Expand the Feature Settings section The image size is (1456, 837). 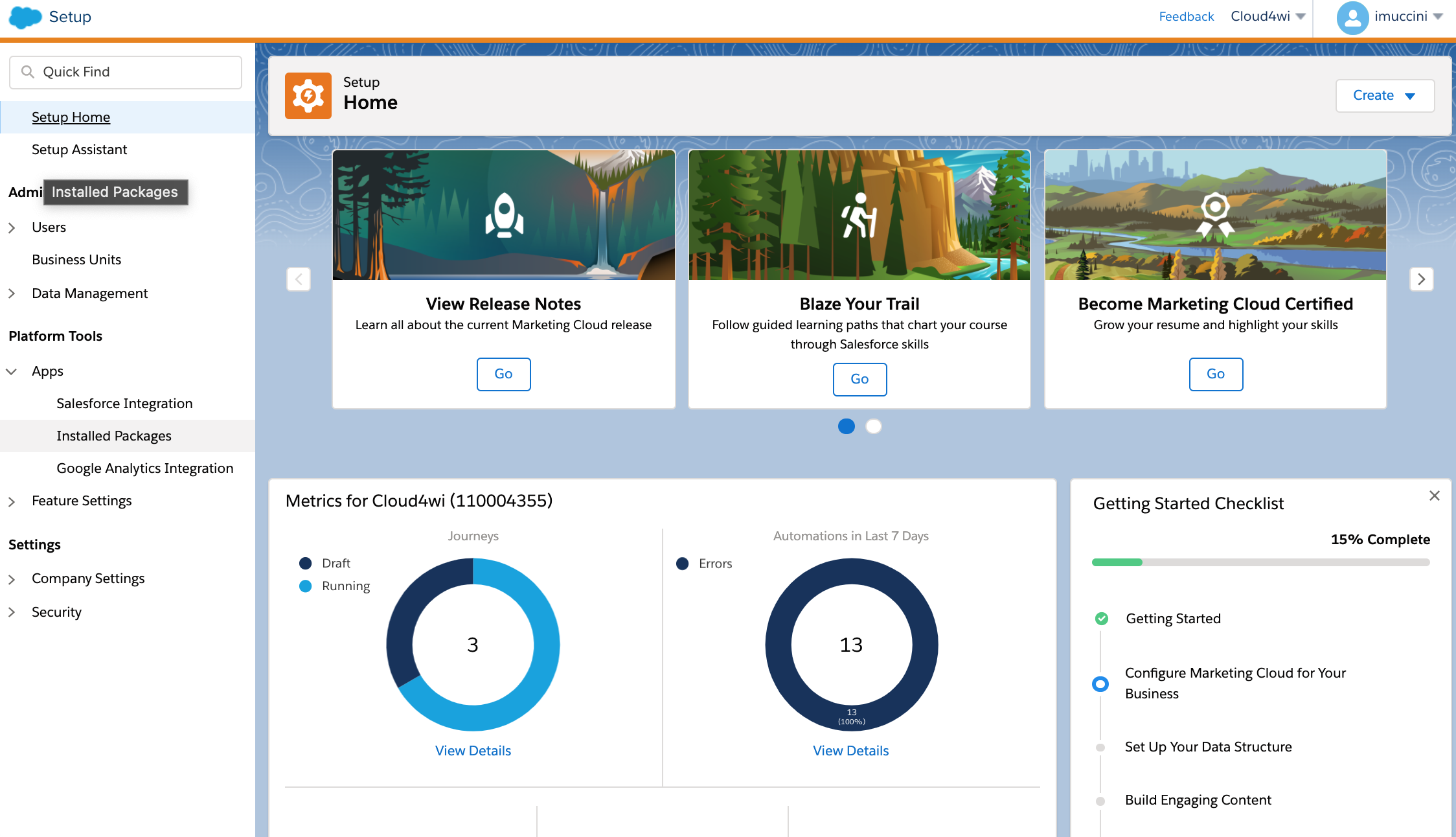[x=12, y=501]
